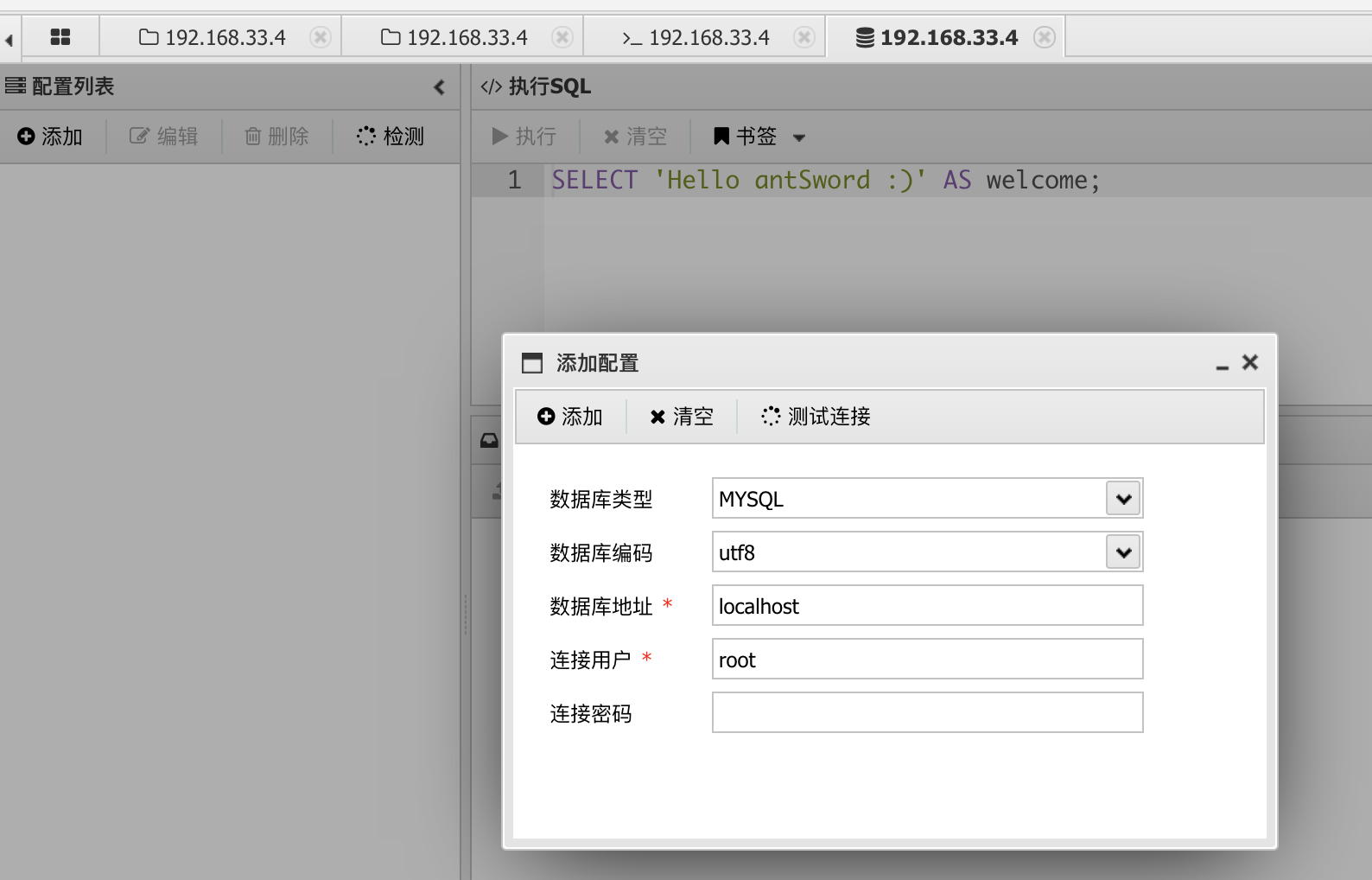Click the 数据库地址 localhost input field
This screenshot has width=1372, height=880.
coord(927,606)
